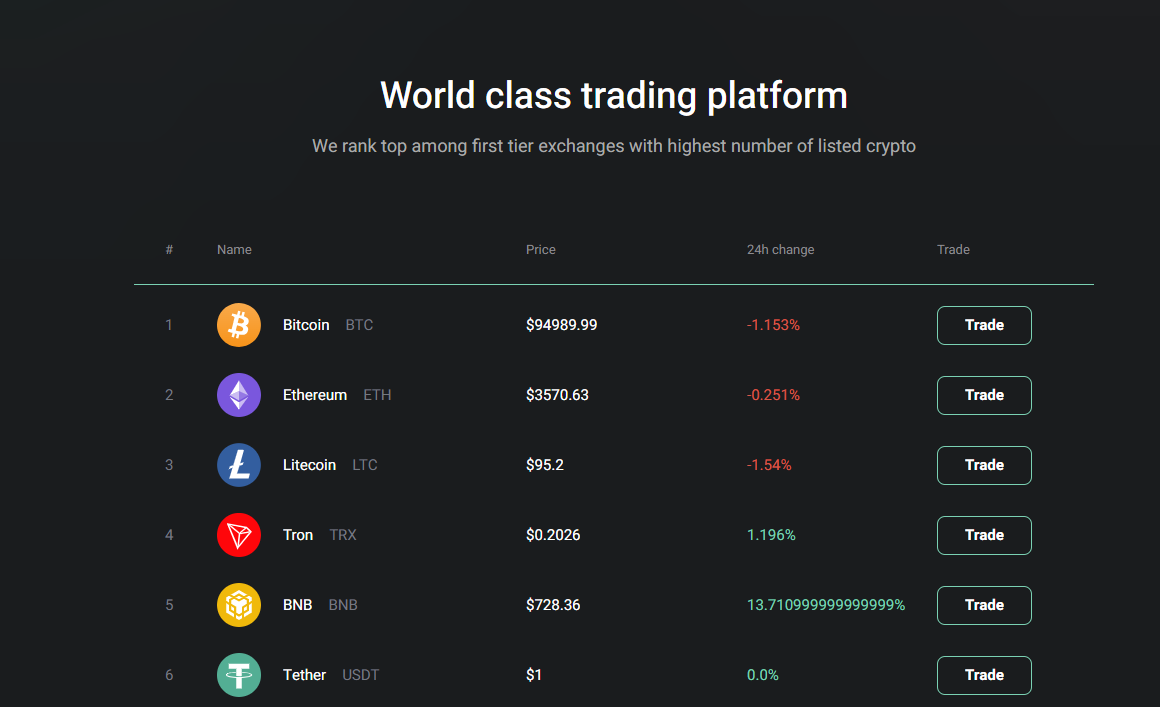
Task: Click the Ethereum coin icon
Action: pyautogui.click(x=238, y=395)
